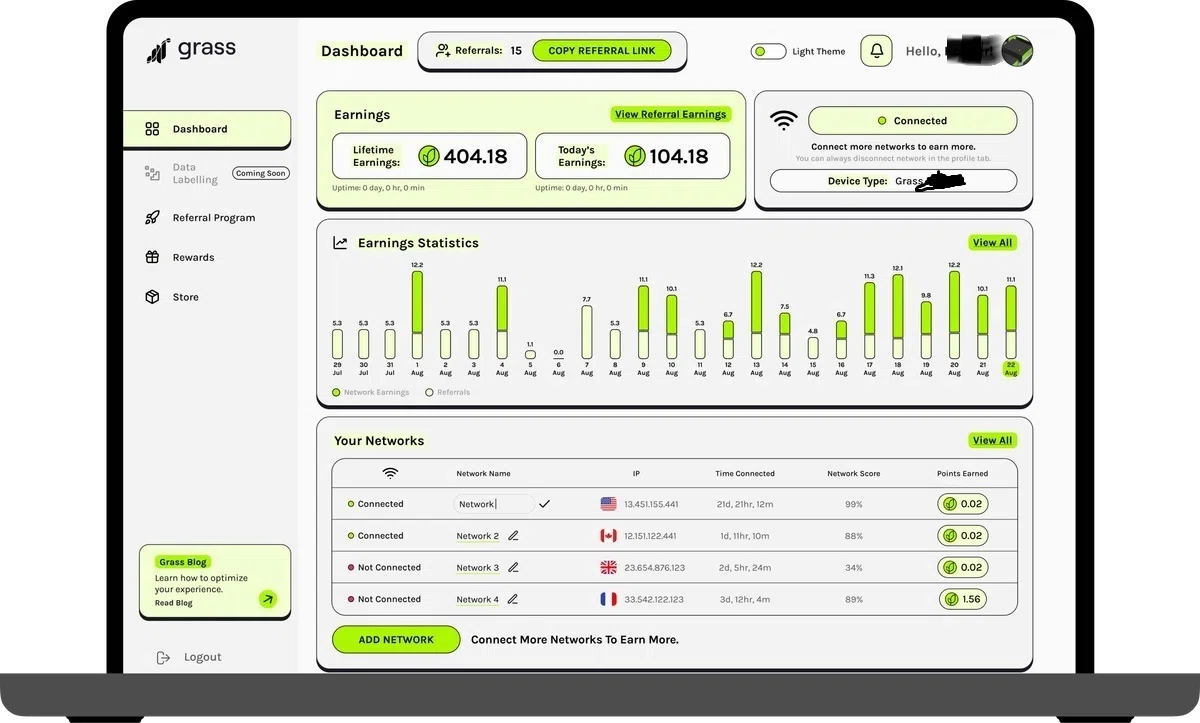
Task: Open the user profile avatar
Action: point(1018,51)
